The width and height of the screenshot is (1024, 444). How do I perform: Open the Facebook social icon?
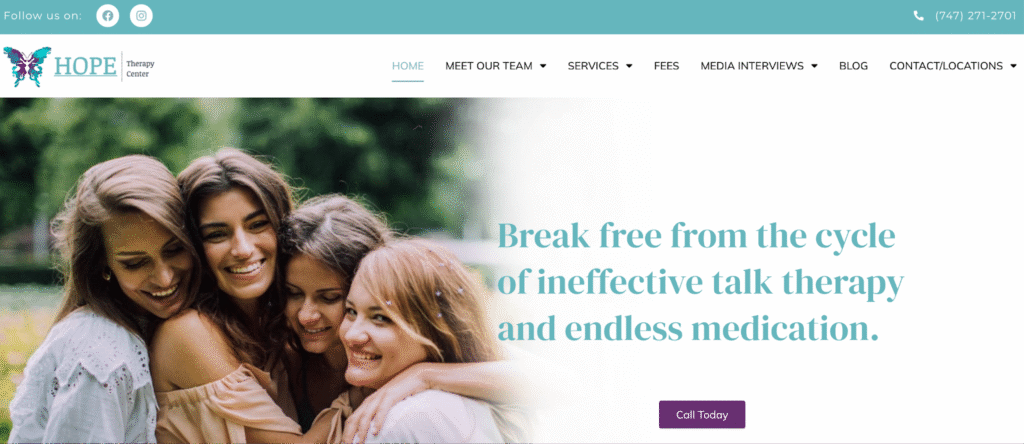(108, 16)
